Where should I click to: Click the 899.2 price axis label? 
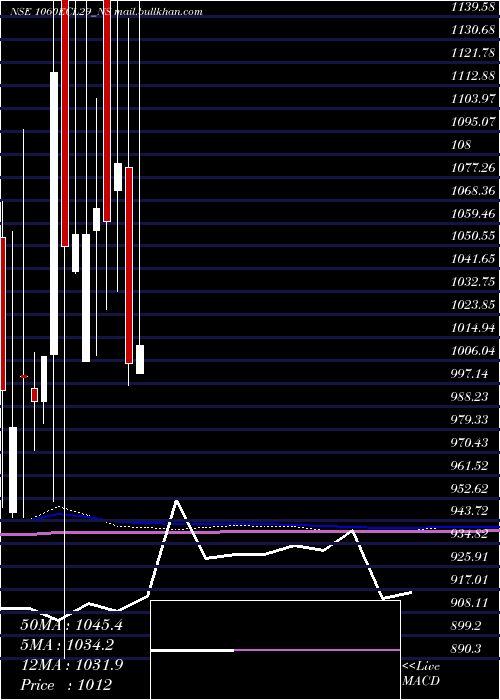click(467, 625)
